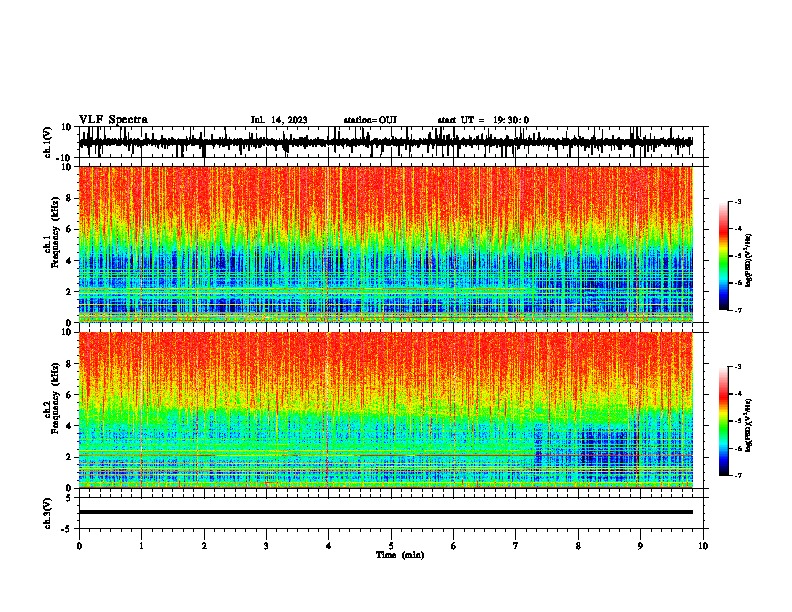Click the "6" tick on ch.2 frequency axis
792x612 pixels.
click(x=69, y=395)
